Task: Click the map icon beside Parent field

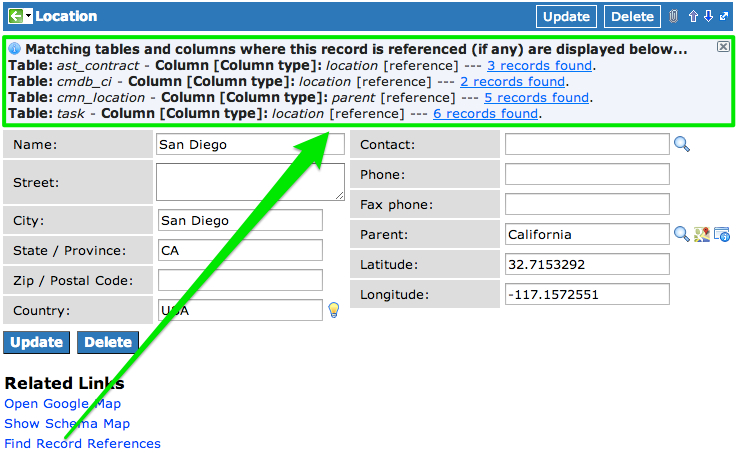Action: [x=702, y=234]
